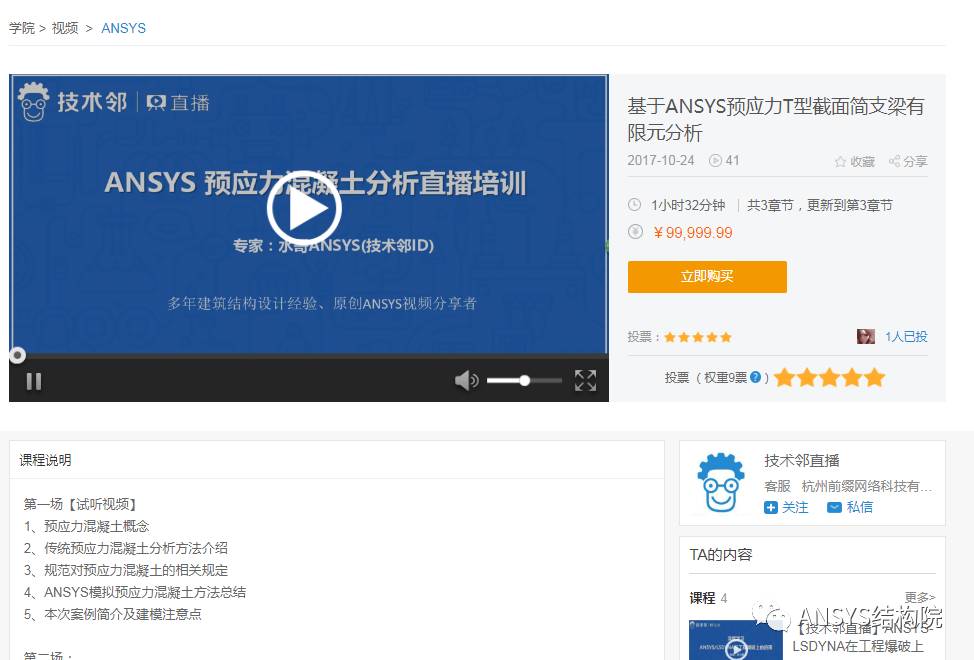Select the 课程说明 tab heading
The width and height of the screenshot is (974, 660).
click(x=45, y=460)
